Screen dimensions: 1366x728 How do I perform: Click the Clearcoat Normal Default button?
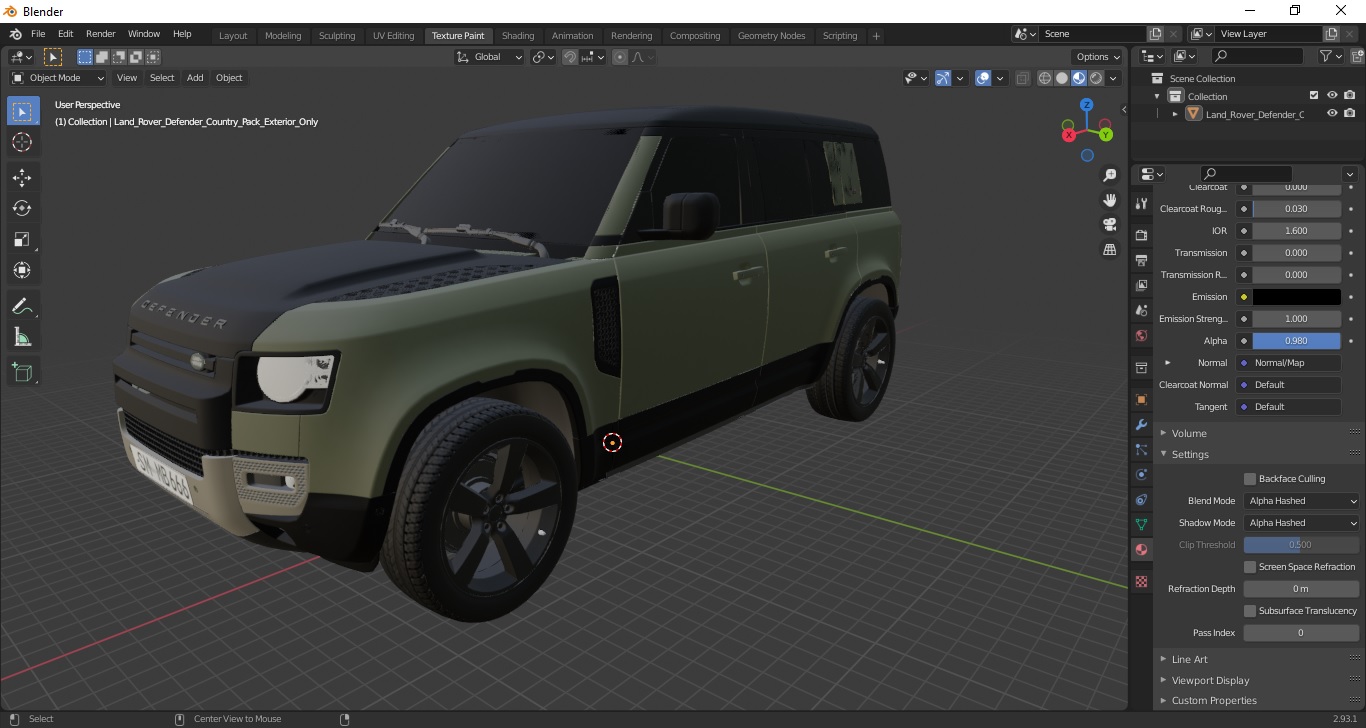[x=1288, y=385]
